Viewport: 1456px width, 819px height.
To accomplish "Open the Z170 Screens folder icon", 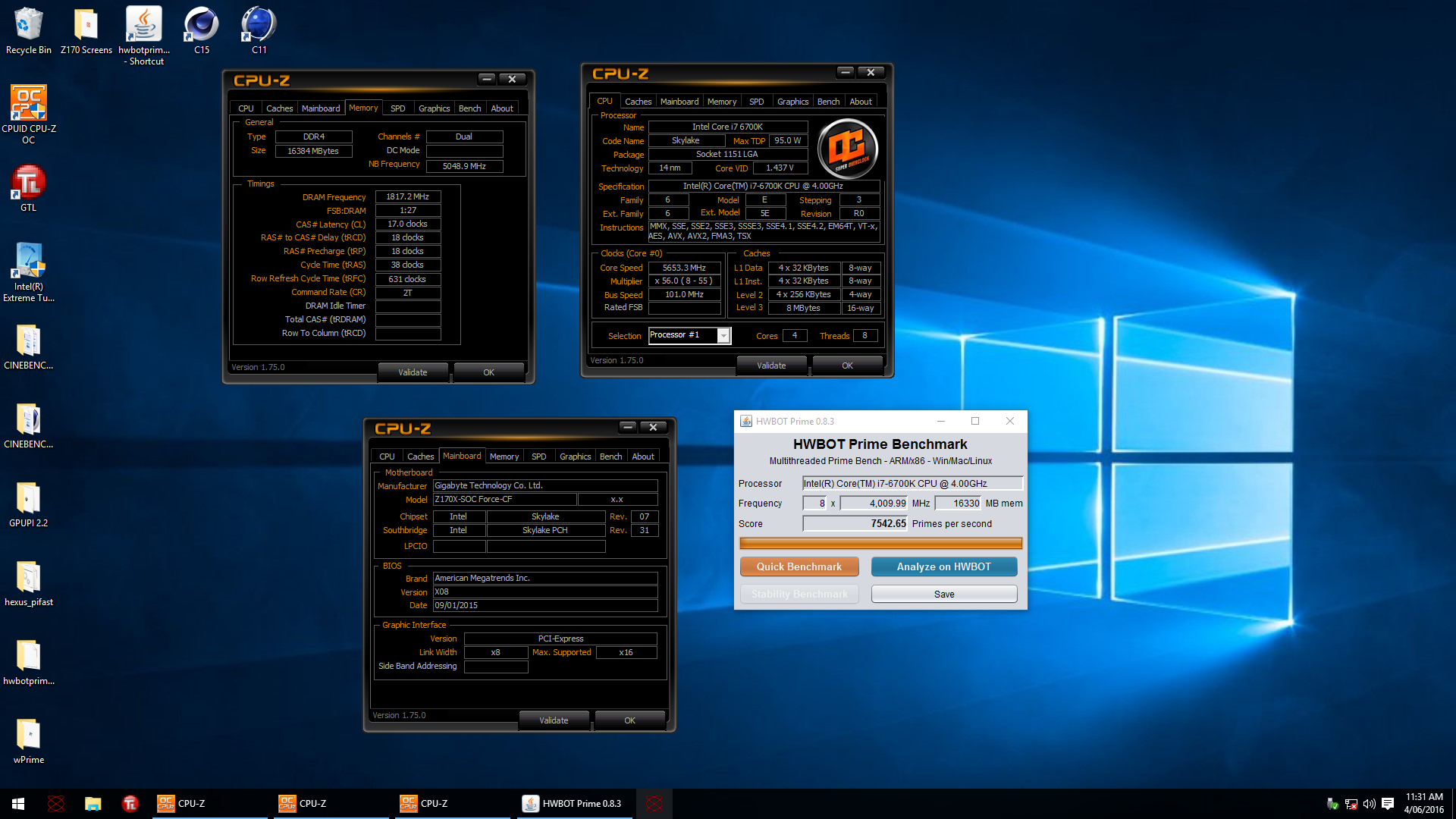I will click(x=86, y=30).
